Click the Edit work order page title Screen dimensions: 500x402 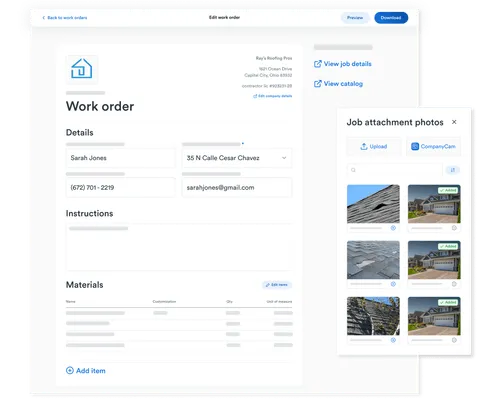coord(224,17)
